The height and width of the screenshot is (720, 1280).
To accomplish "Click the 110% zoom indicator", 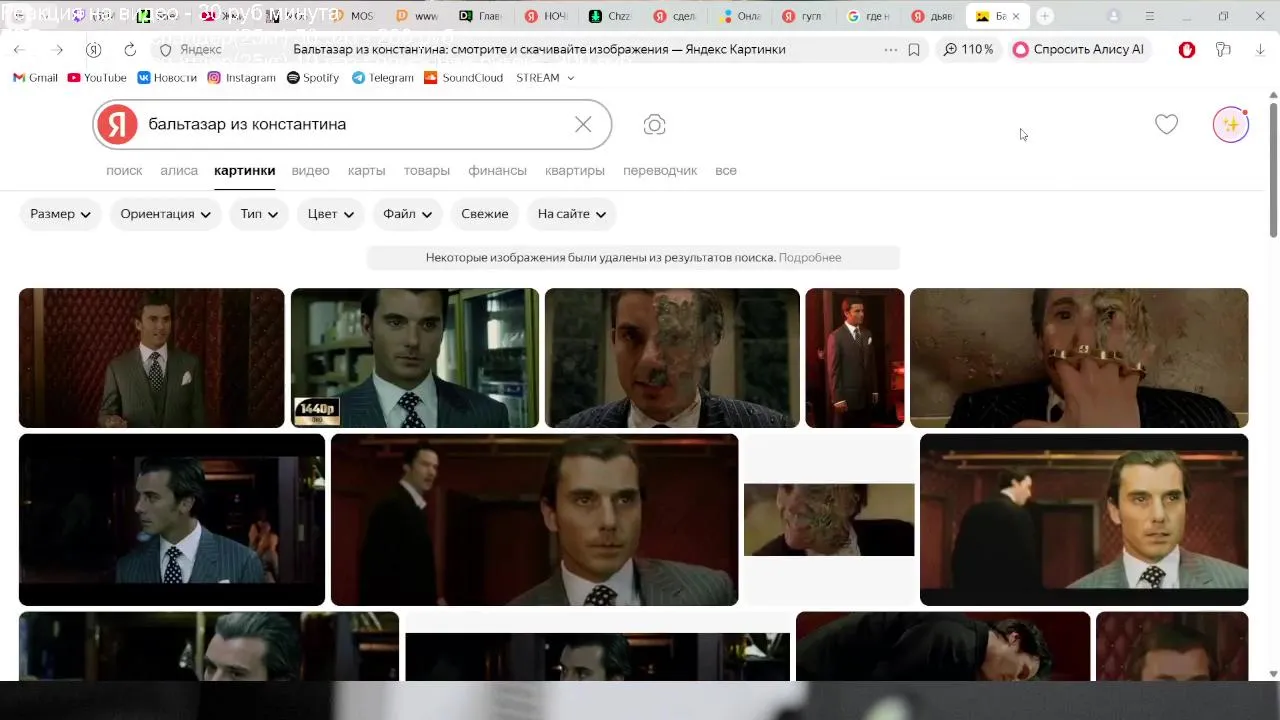I will tap(969, 50).
